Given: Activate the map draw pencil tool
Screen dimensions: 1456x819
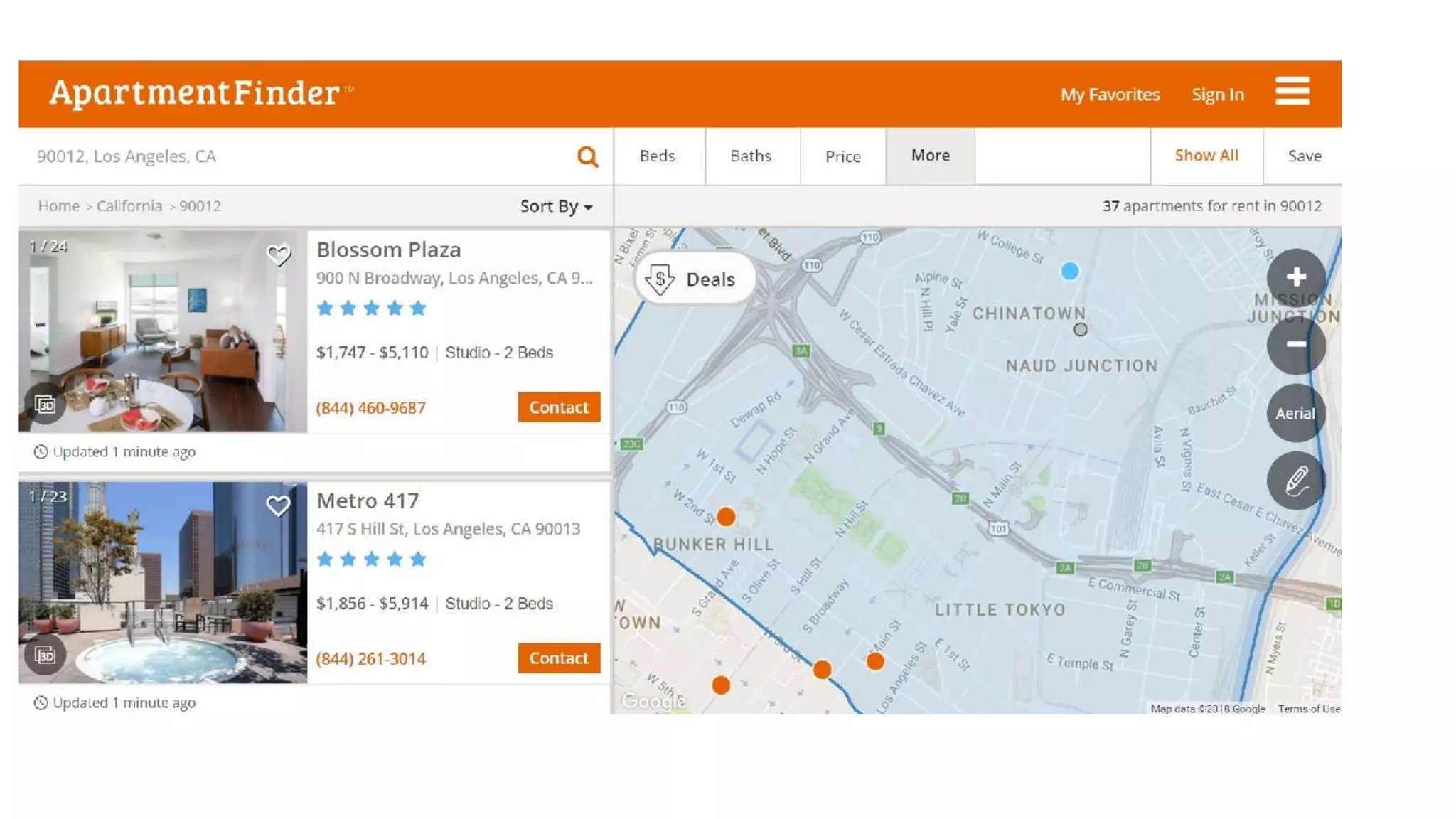Looking at the screenshot, I should [x=1295, y=481].
